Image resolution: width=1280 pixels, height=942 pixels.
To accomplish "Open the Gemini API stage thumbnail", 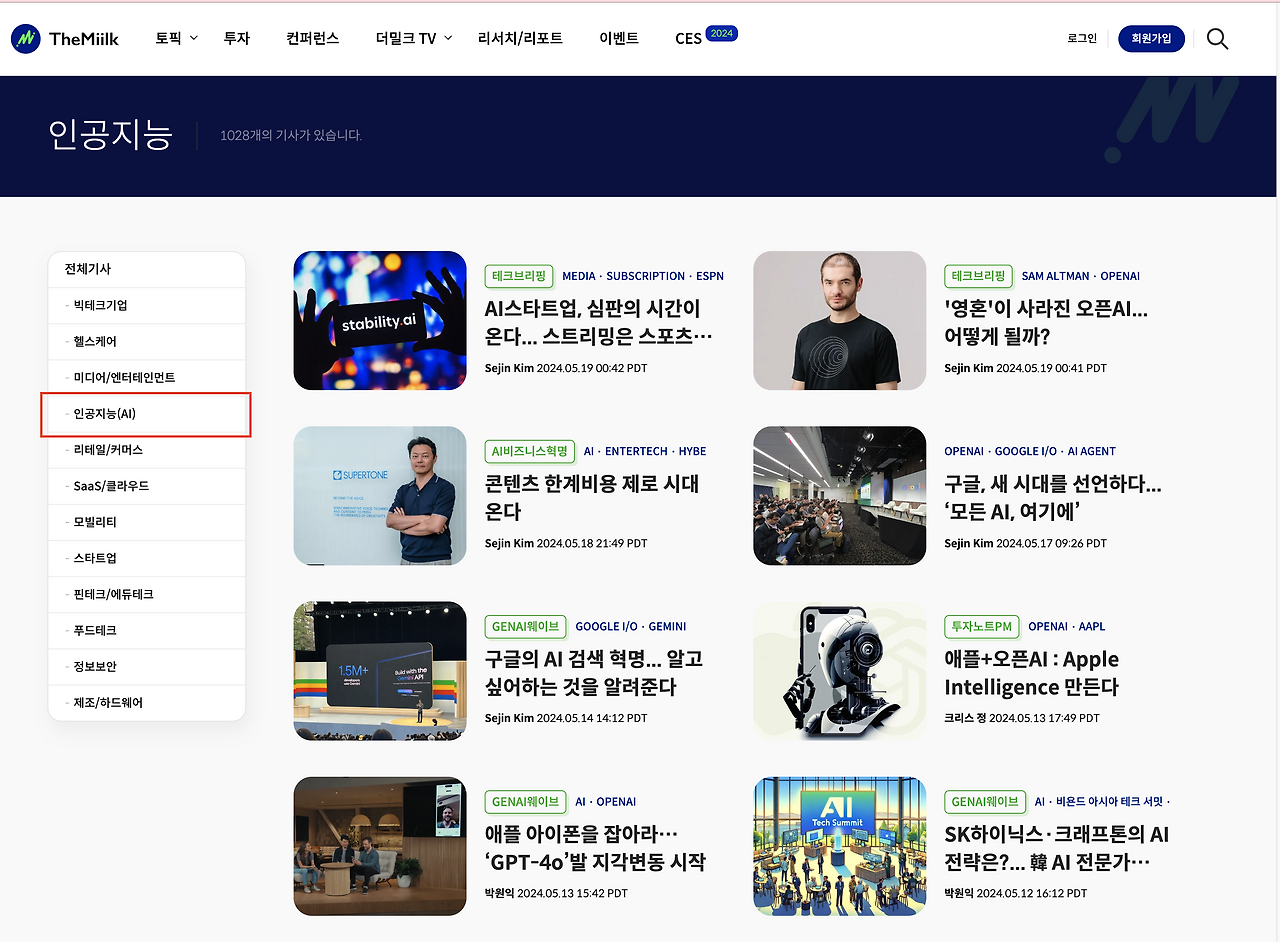I will click(x=380, y=671).
